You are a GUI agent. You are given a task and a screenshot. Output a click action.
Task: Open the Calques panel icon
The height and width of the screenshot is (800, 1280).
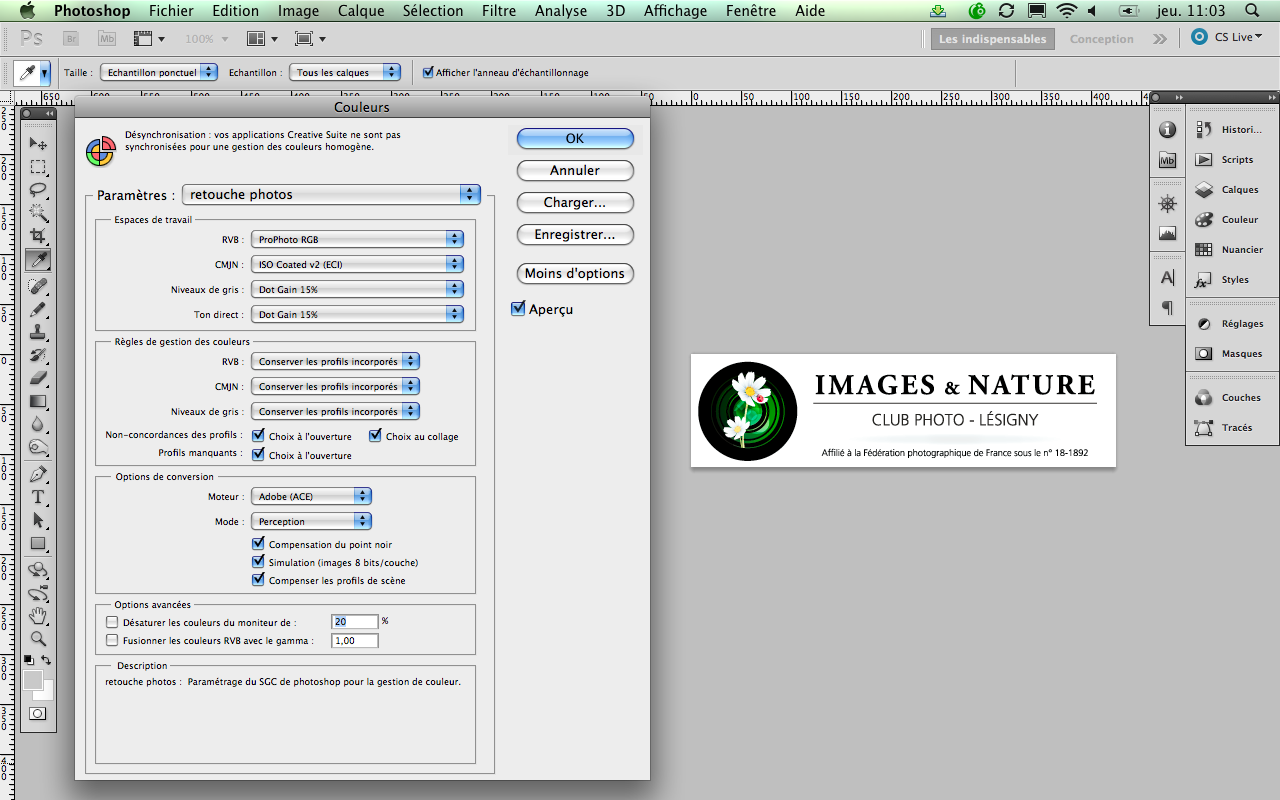pyautogui.click(x=1231, y=190)
